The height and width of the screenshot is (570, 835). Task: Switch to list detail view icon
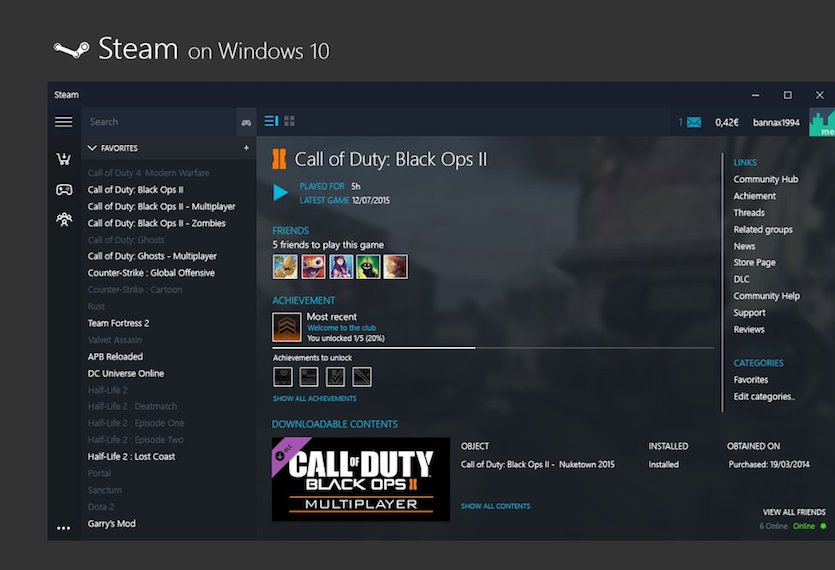pos(272,121)
